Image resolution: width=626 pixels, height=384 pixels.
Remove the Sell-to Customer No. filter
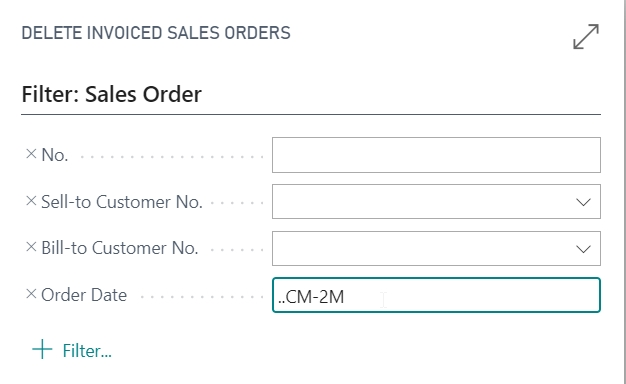point(31,201)
